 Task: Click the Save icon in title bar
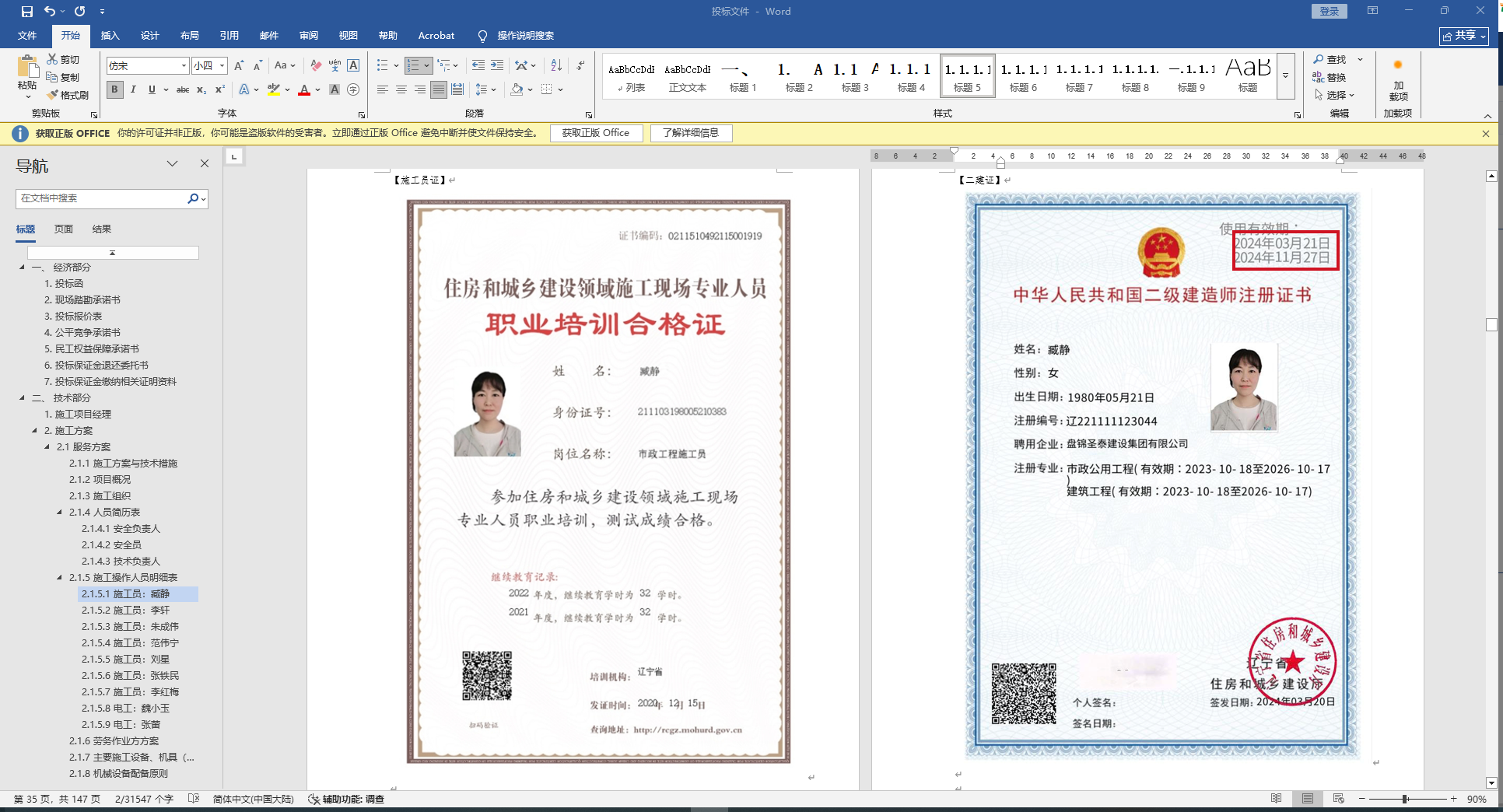pyautogui.click(x=27, y=12)
